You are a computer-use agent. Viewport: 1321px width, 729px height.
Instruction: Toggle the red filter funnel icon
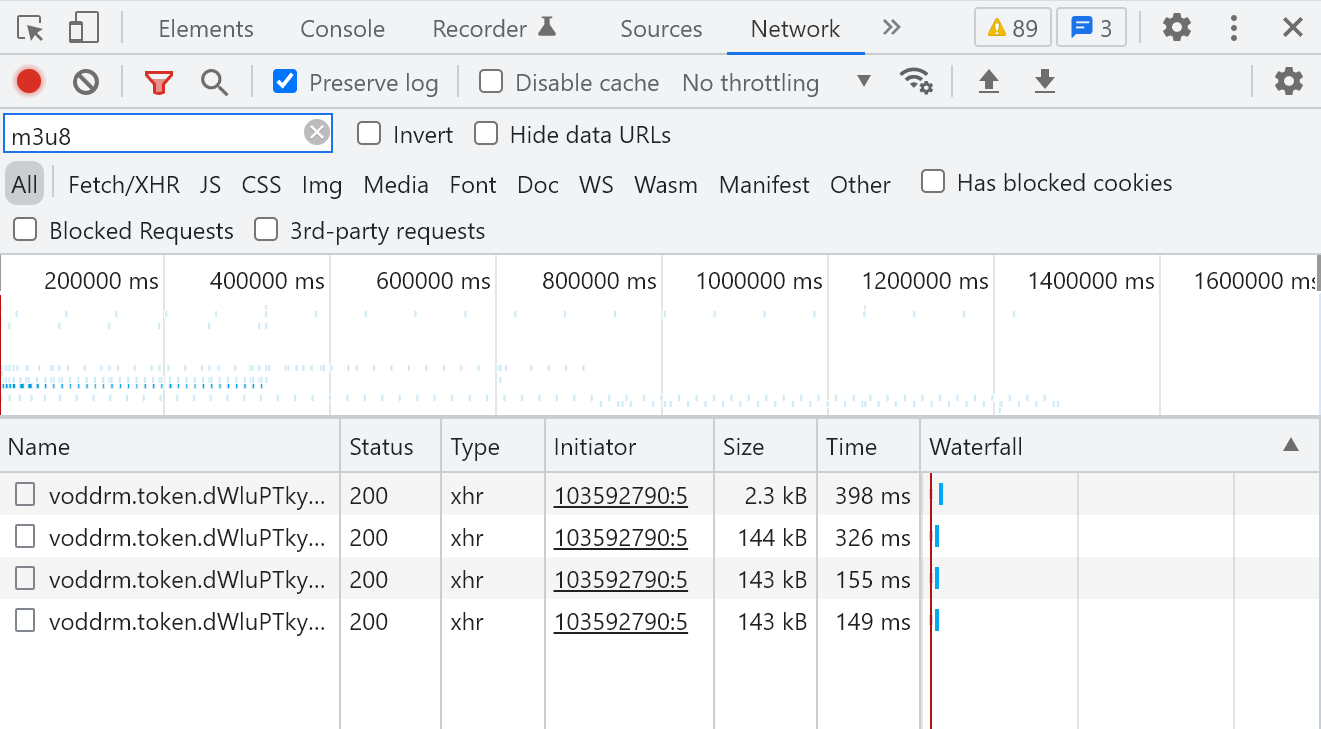pyautogui.click(x=158, y=82)
